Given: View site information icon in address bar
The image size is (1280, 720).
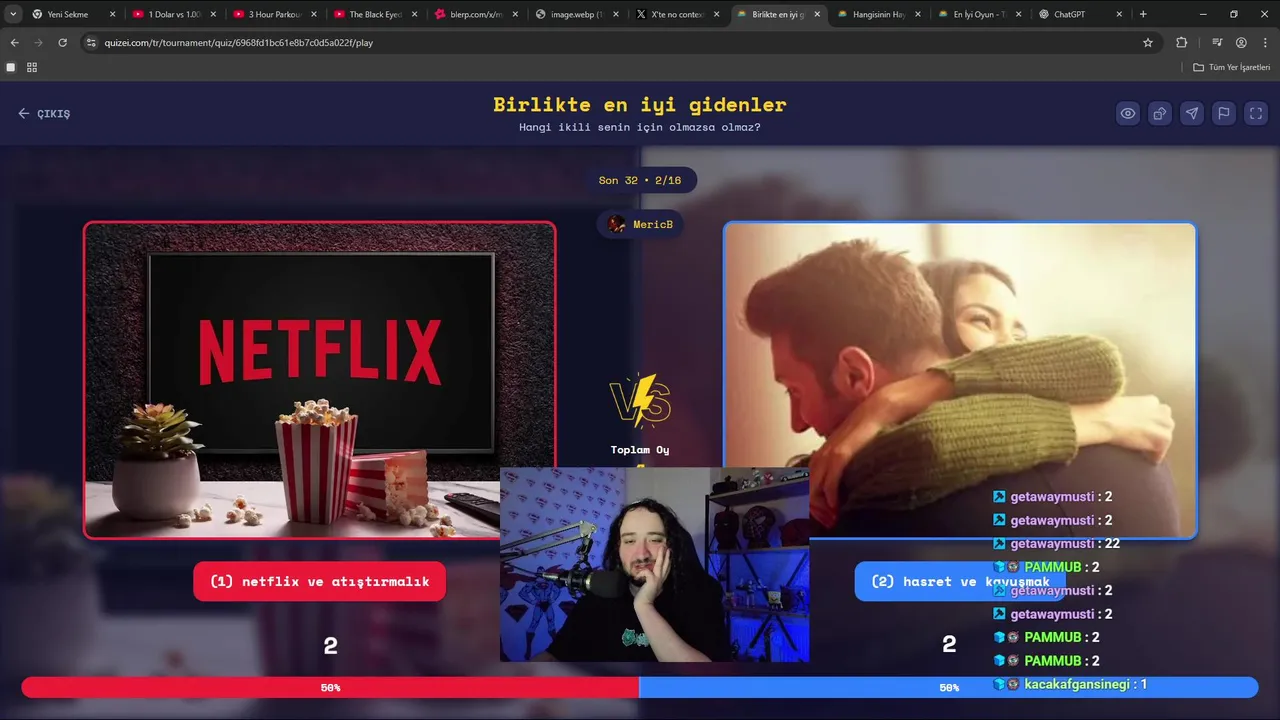Looking at the screenshot, I should (91, 43).
